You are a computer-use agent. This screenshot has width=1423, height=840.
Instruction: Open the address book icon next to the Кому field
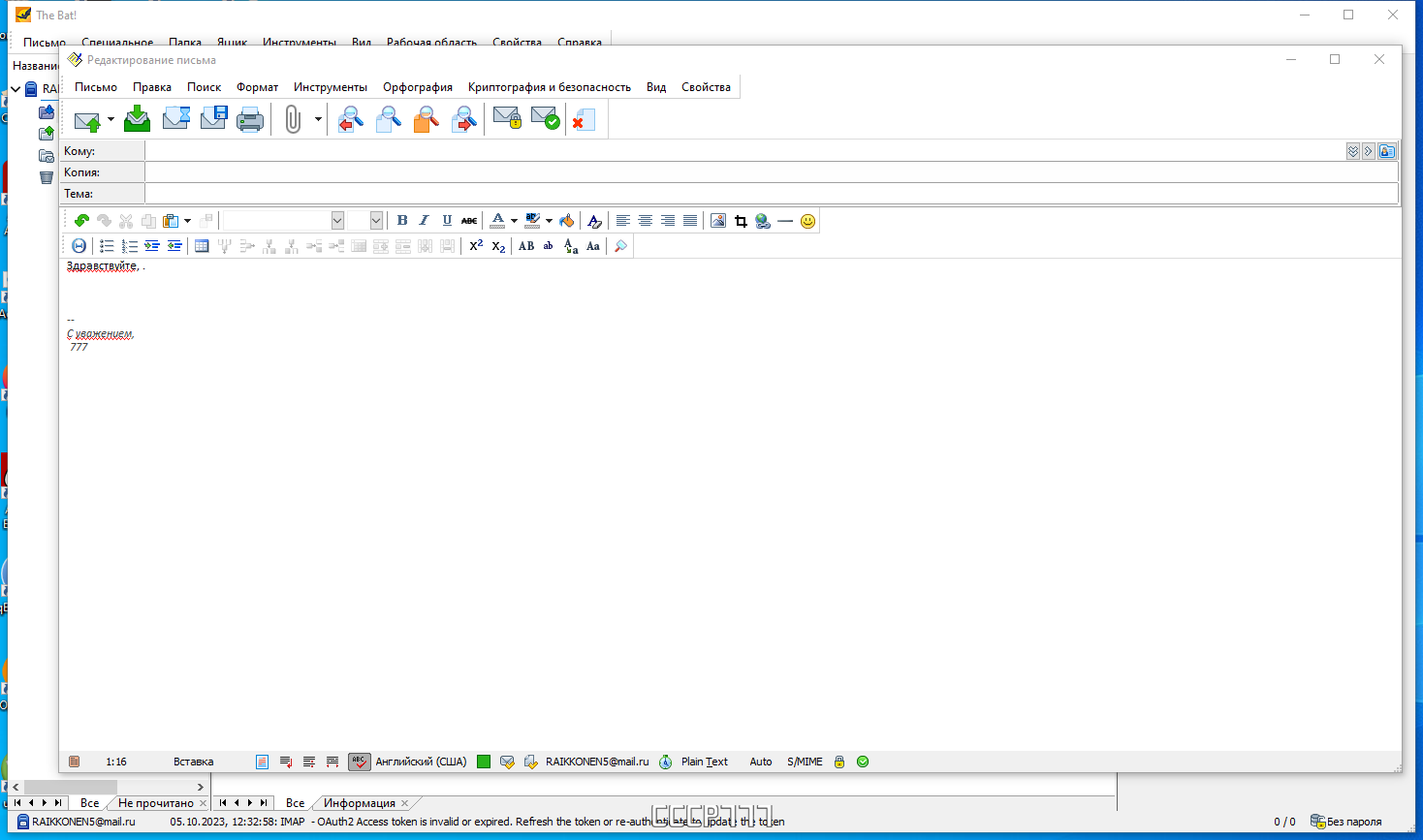point(1387,151)
